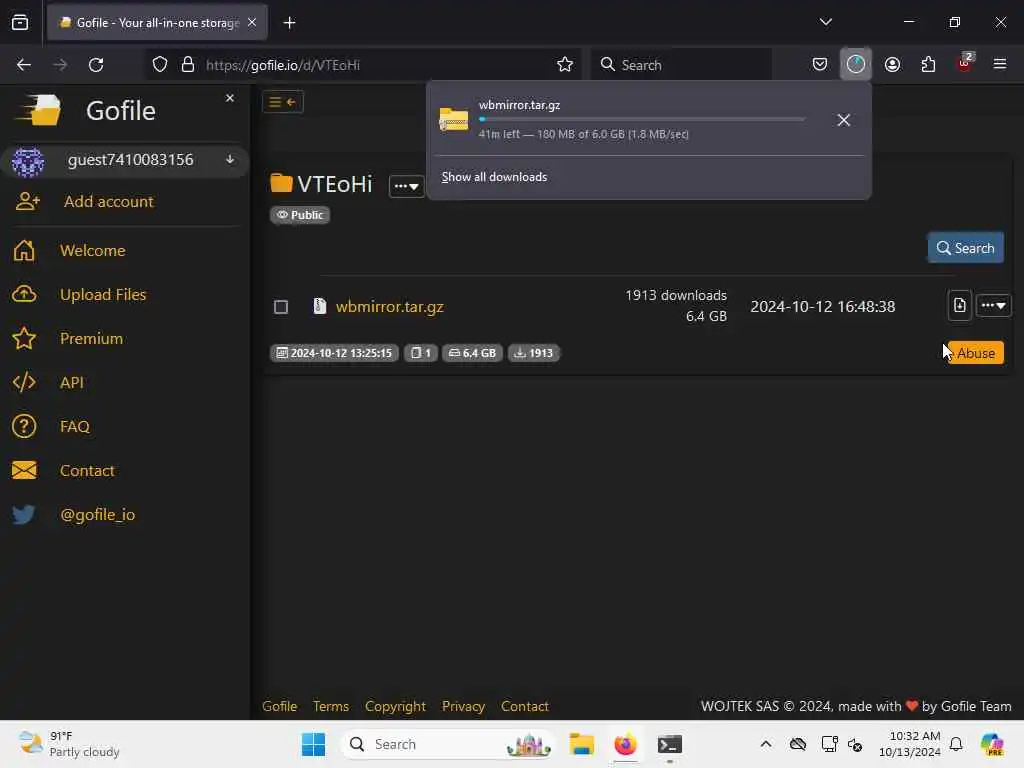Collapse the sidebar with the menu arrow button

[283, 102]
